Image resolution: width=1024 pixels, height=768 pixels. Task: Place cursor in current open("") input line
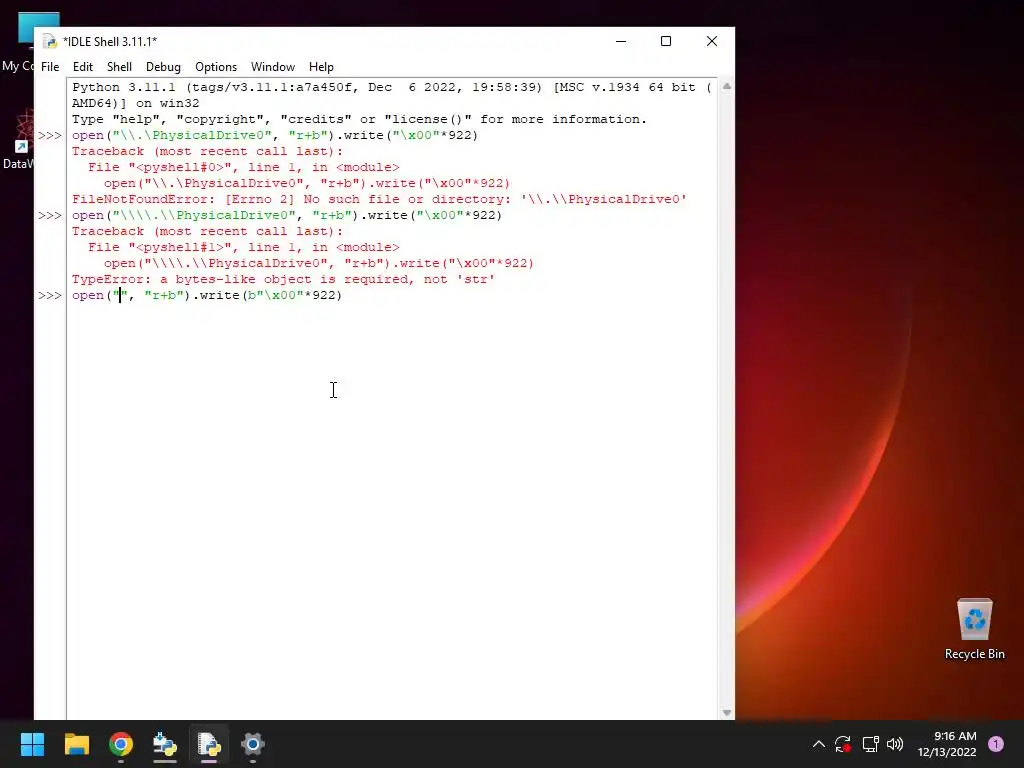[206, 295]
